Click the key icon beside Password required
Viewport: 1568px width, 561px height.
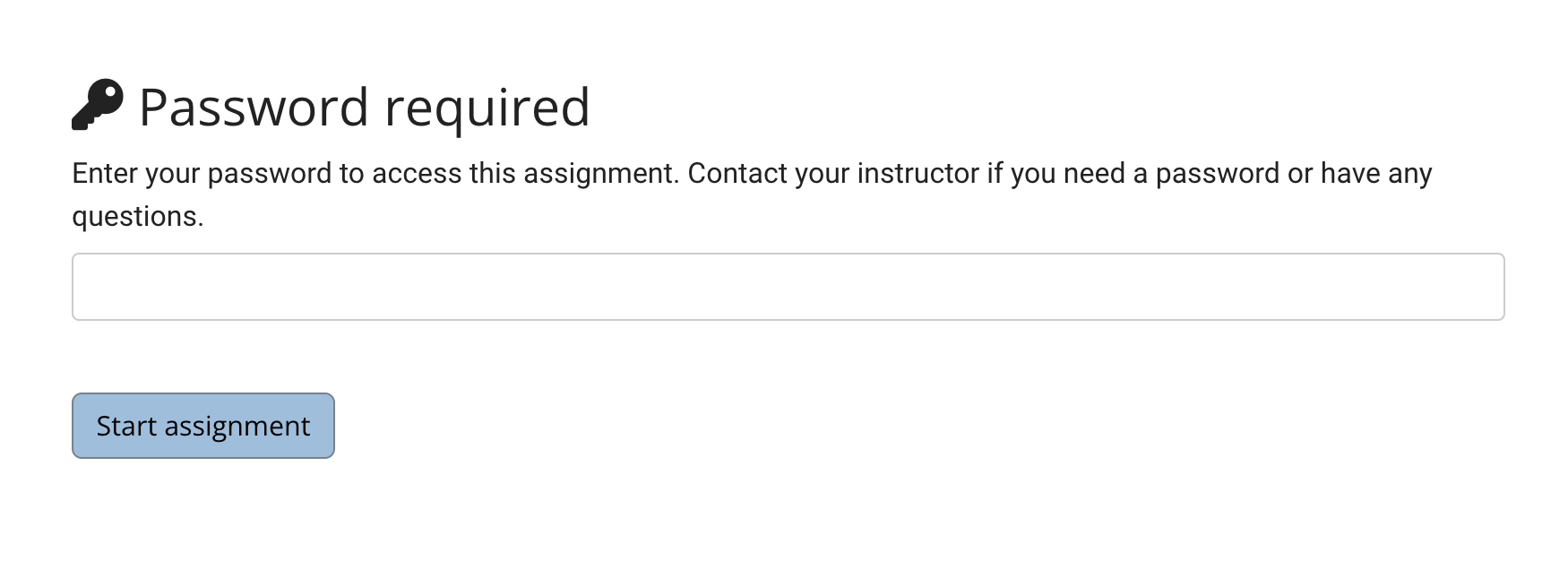point(98,105)
